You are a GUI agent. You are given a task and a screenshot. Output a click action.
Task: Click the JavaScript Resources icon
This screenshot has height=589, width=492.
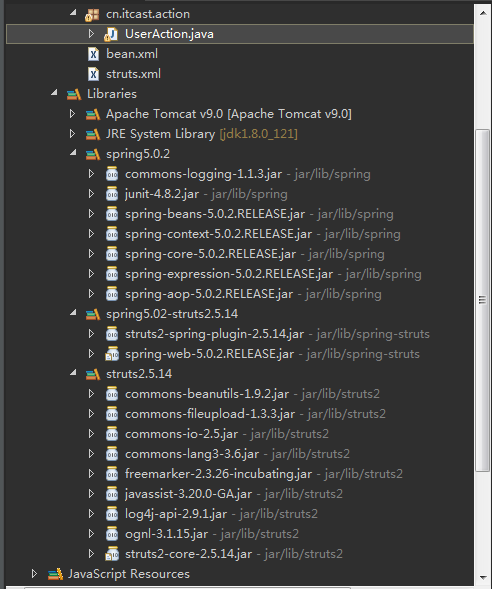(x=55, y=574)
